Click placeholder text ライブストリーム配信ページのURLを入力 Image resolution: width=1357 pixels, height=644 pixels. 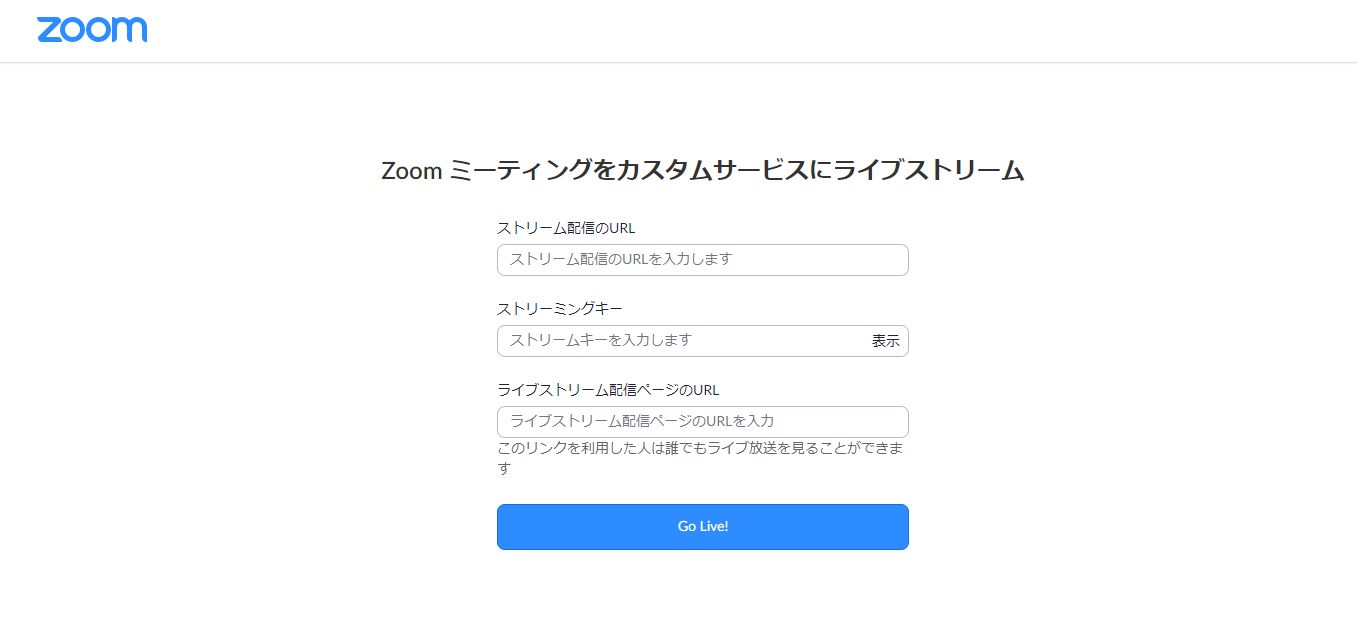tap(642, 422)
